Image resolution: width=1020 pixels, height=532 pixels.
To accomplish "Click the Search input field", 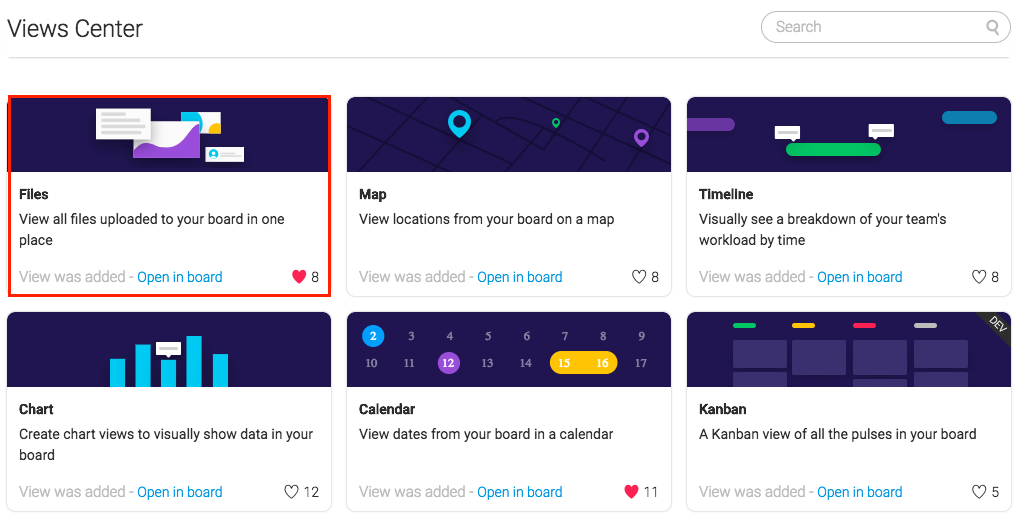I will (885, 27).
